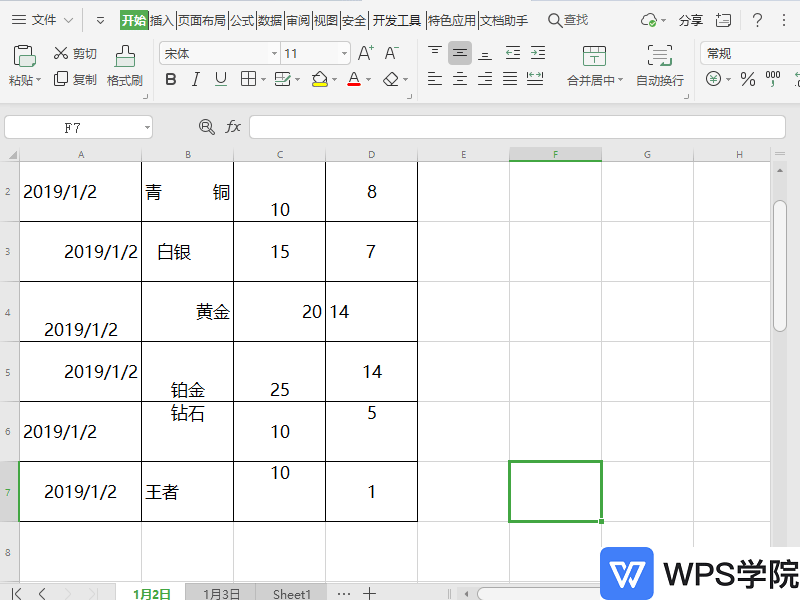
Task: Toggle italic formatting
Action: click(195, 79)
